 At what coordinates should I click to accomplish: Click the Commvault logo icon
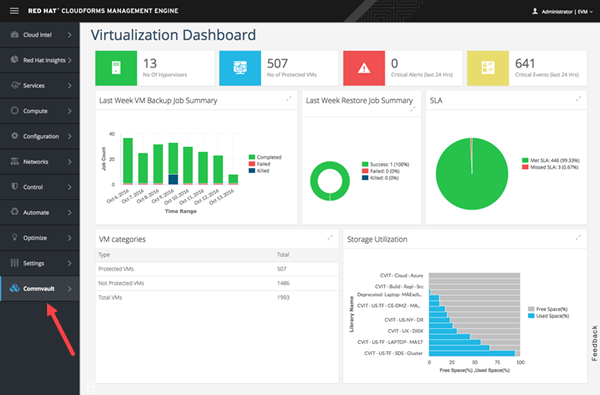point(15,288)
